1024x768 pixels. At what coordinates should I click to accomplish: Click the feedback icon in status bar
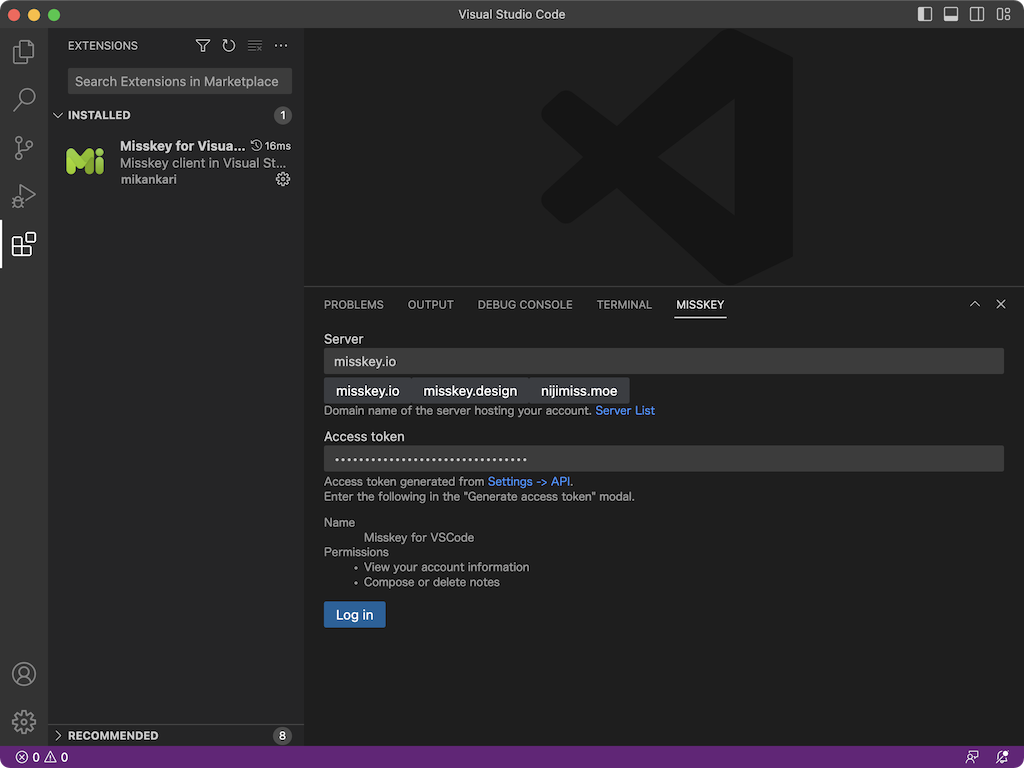[972, 757]
